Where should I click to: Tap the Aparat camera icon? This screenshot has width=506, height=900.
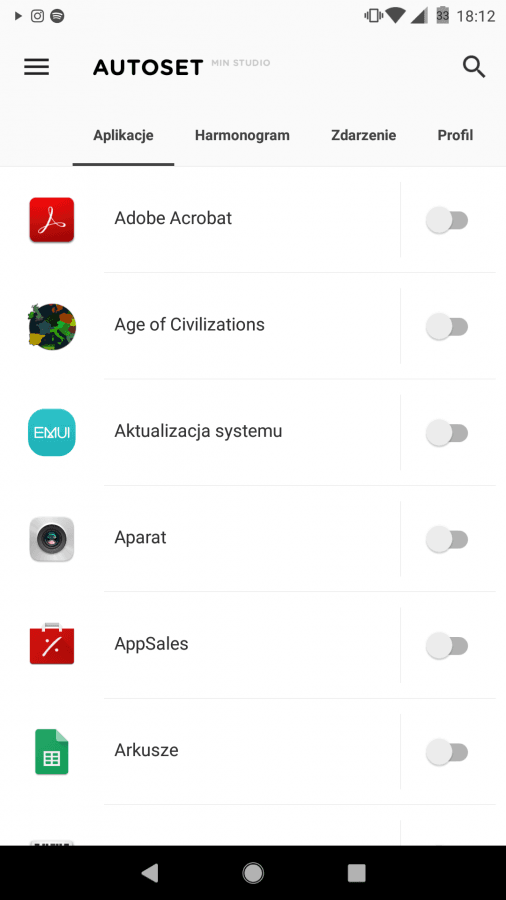pos(52,539)
